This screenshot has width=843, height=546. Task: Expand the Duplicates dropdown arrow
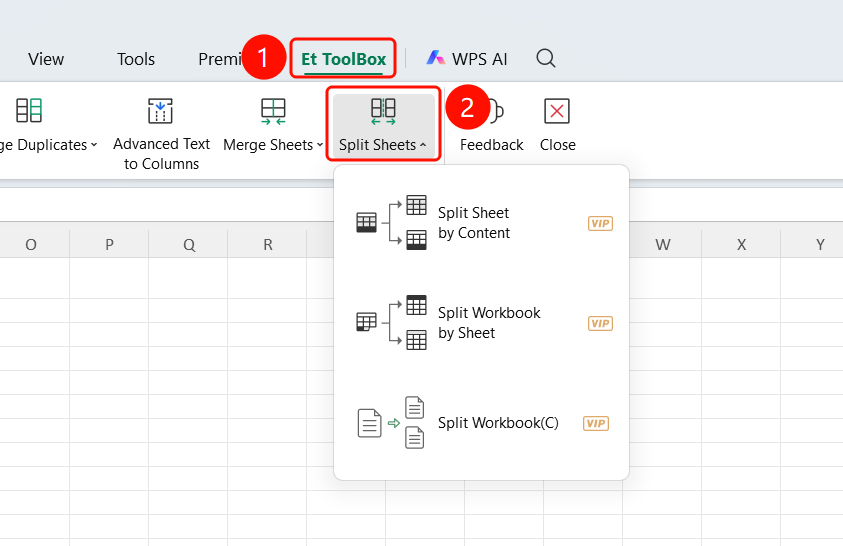(94, 145)
